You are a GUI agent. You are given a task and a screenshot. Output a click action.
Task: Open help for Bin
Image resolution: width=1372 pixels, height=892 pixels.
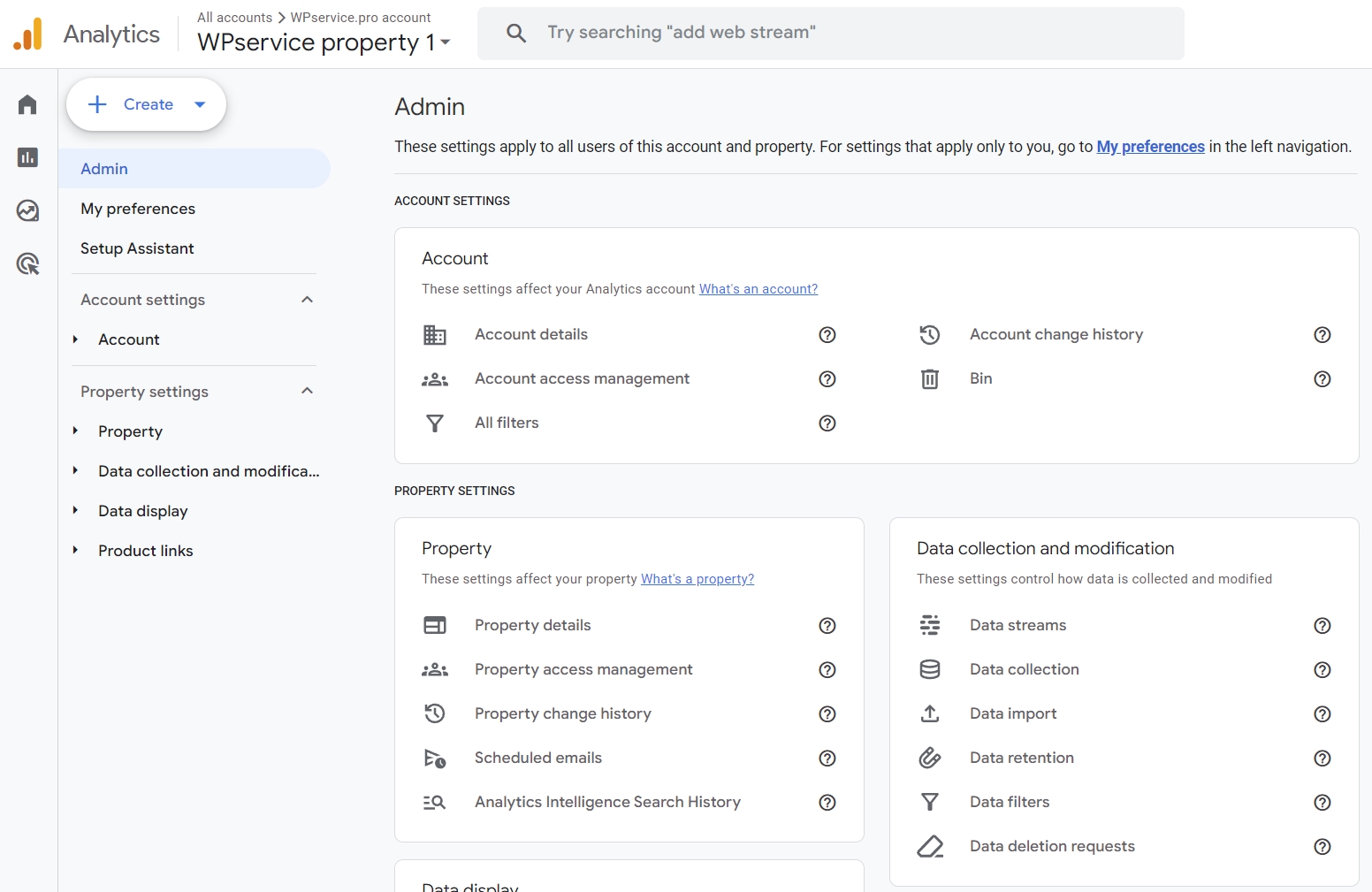coord(1322,379)
